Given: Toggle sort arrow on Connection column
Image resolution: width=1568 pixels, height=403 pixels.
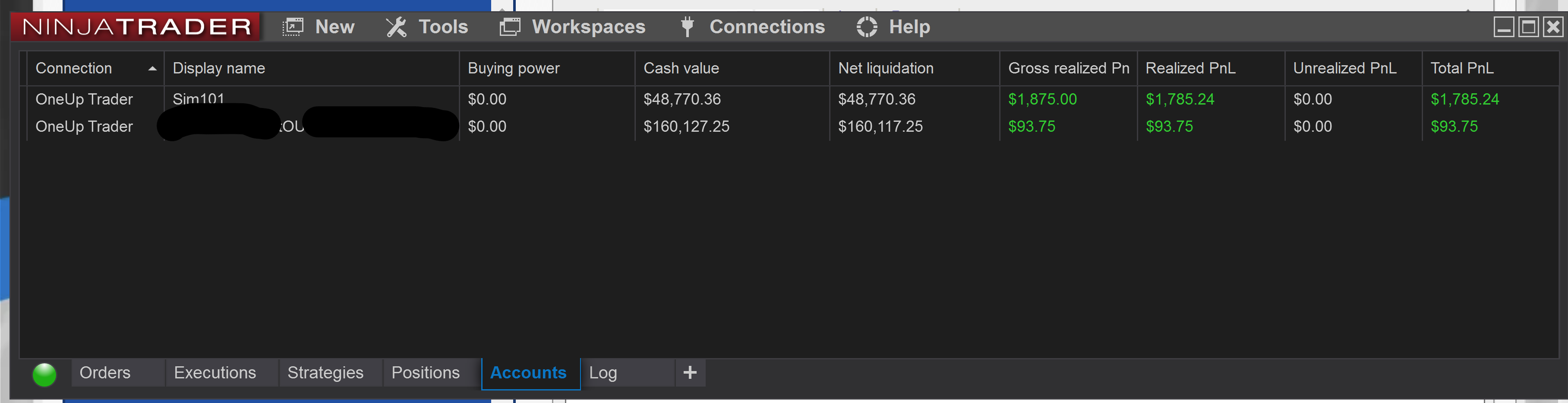Looking at the screenshot, I should pyautogui.click(x=152, y=69).
